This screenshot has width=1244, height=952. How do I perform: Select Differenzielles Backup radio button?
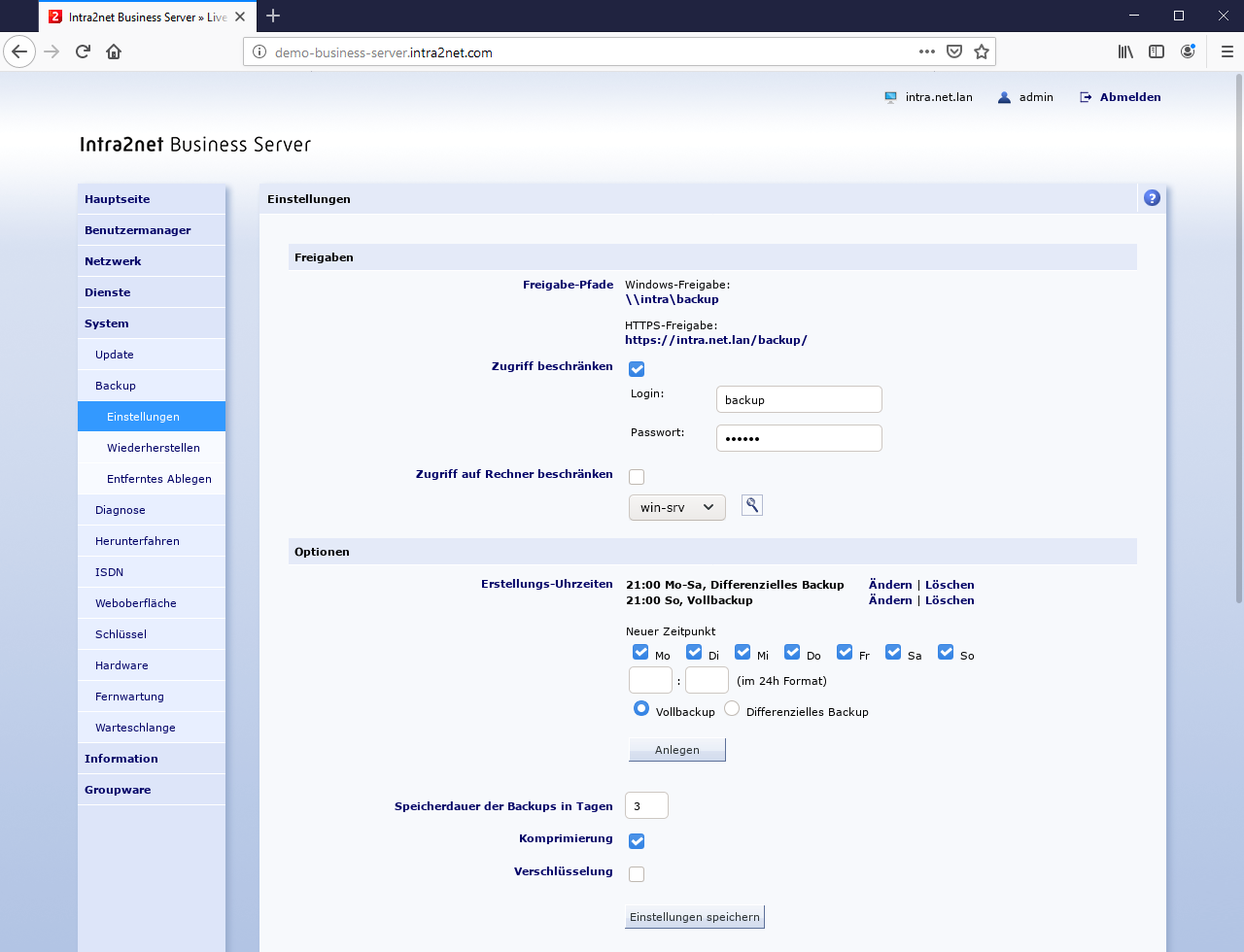(x=732, y=709)
